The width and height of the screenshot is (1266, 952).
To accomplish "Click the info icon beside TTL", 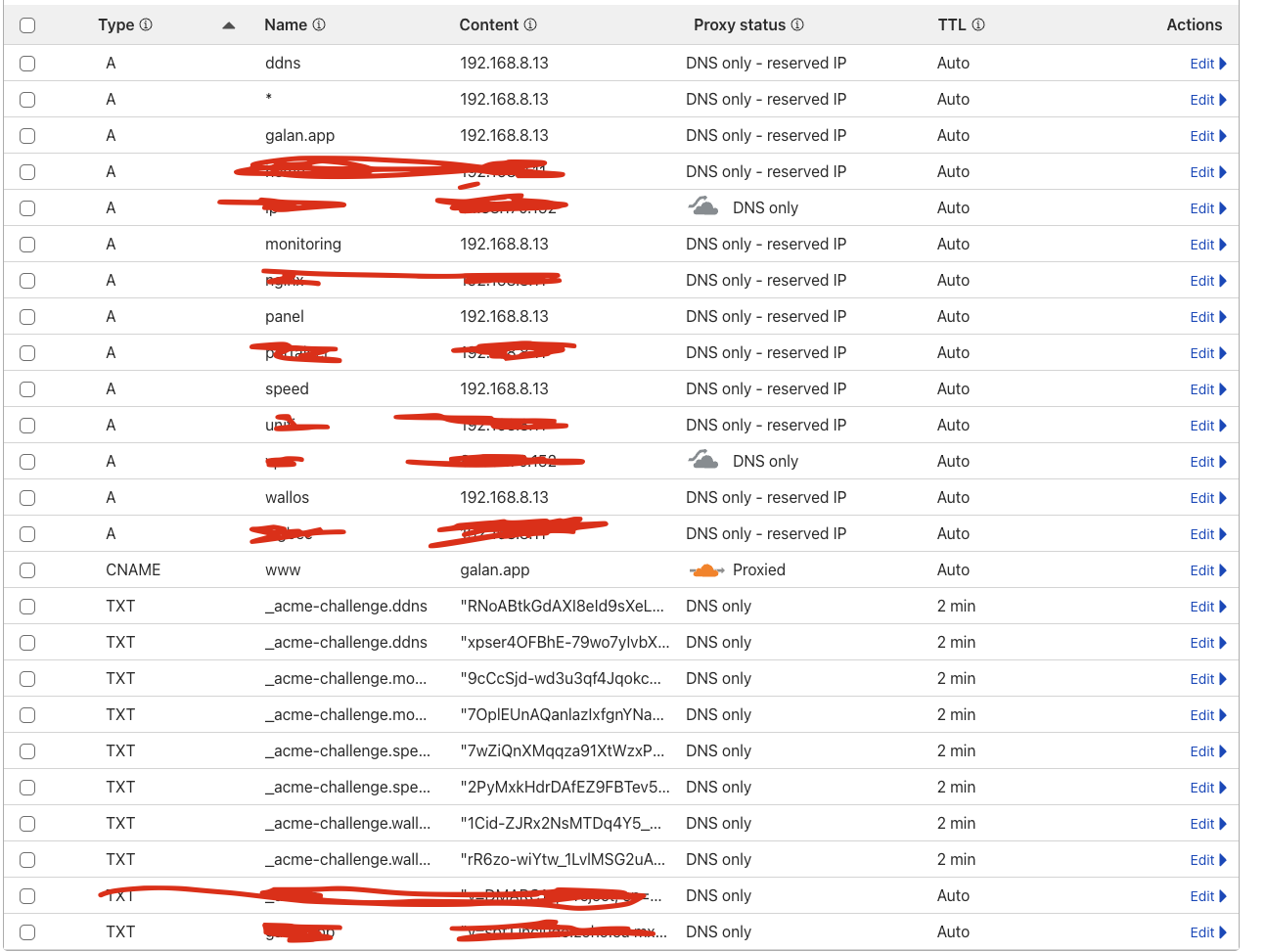I will tap(978, 24).
